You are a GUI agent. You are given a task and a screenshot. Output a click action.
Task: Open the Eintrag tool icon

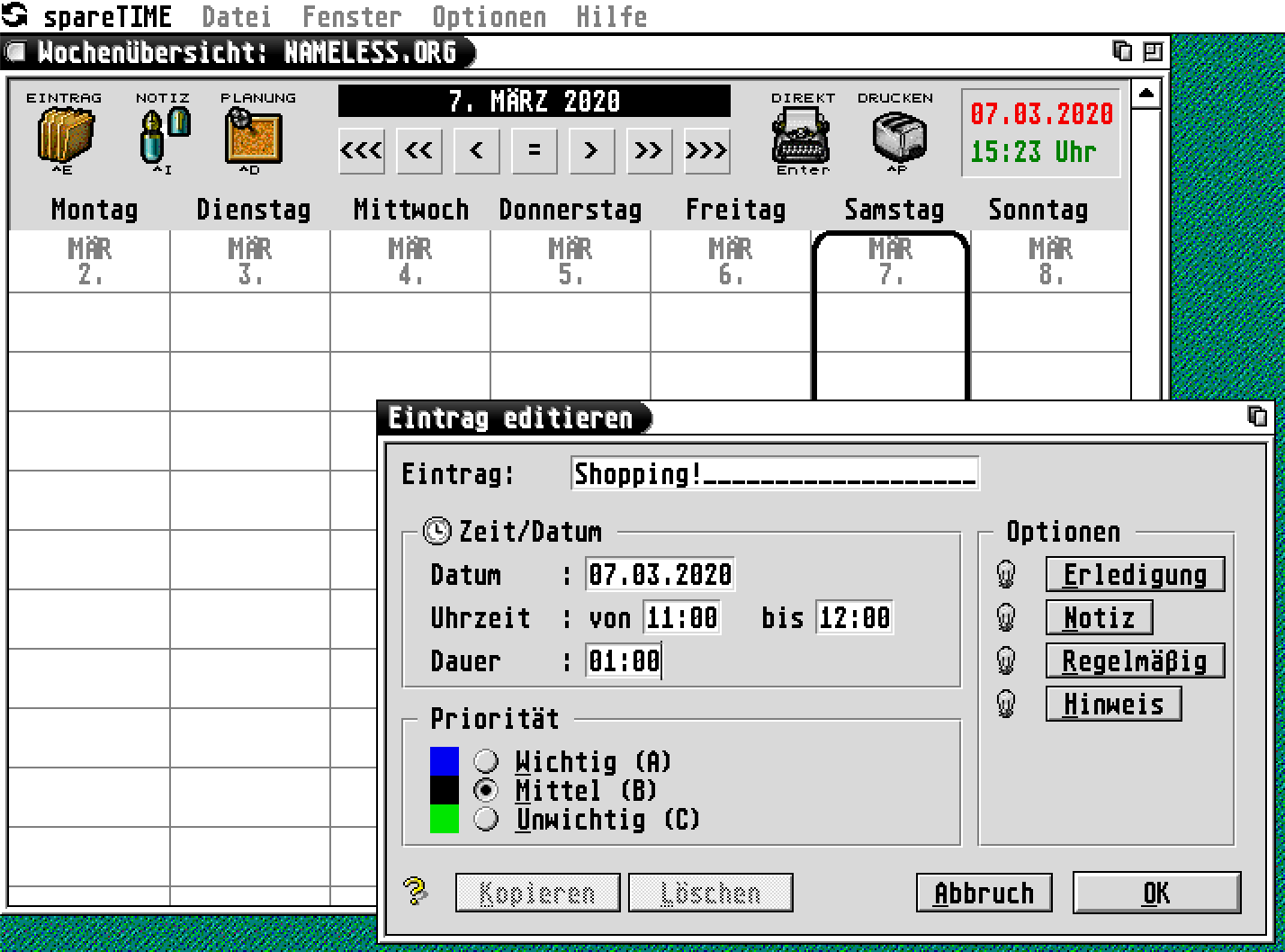tap(65, 137)
